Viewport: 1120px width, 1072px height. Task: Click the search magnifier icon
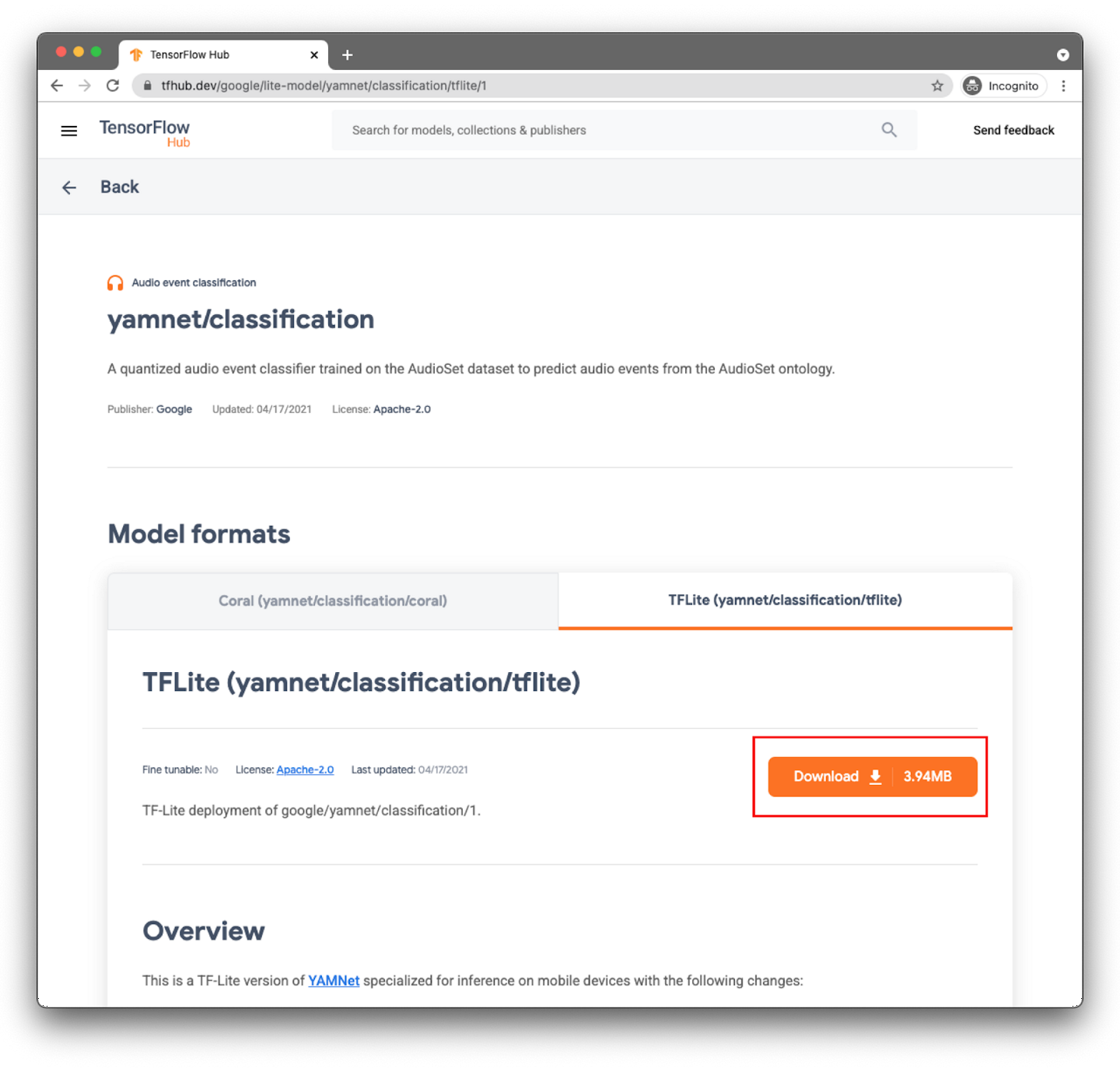point(888,130)
